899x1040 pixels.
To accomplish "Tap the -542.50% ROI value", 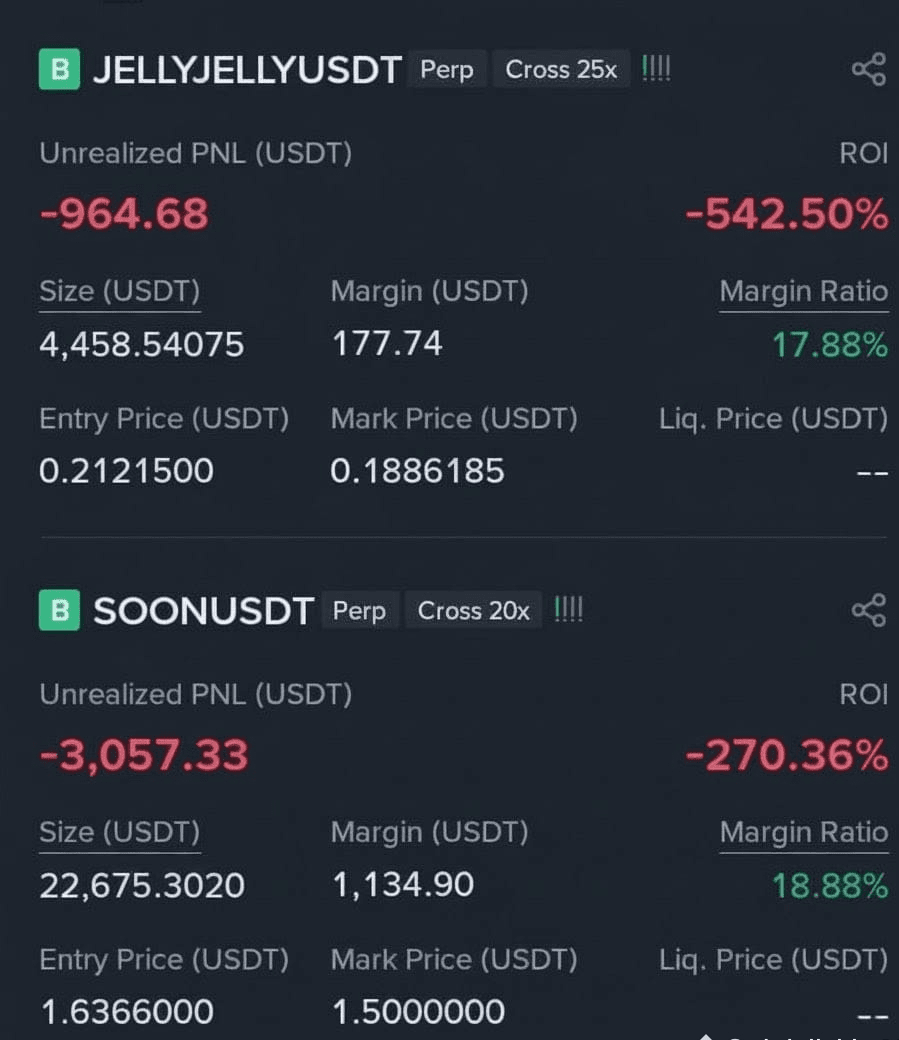I will tap(786, 214).
